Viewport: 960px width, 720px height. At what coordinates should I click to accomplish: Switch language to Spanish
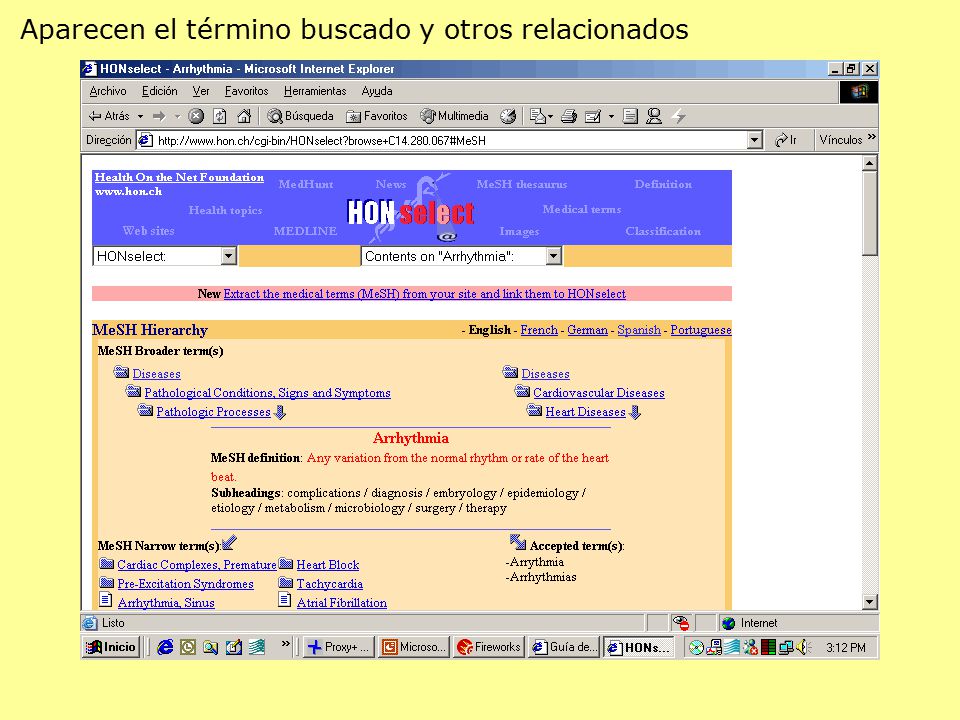[x=639, y=330]
